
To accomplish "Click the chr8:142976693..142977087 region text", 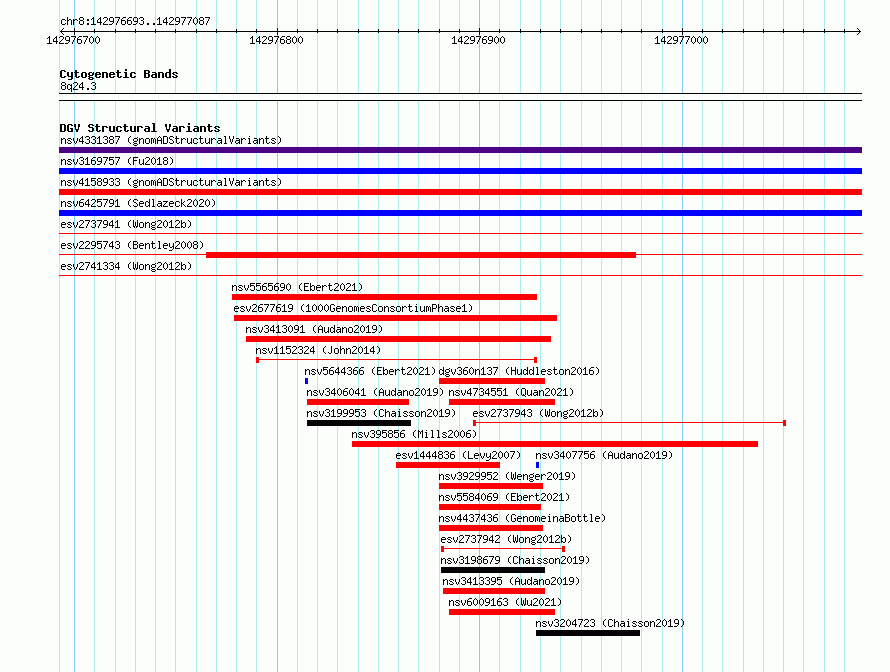I will tap(135, 21).
